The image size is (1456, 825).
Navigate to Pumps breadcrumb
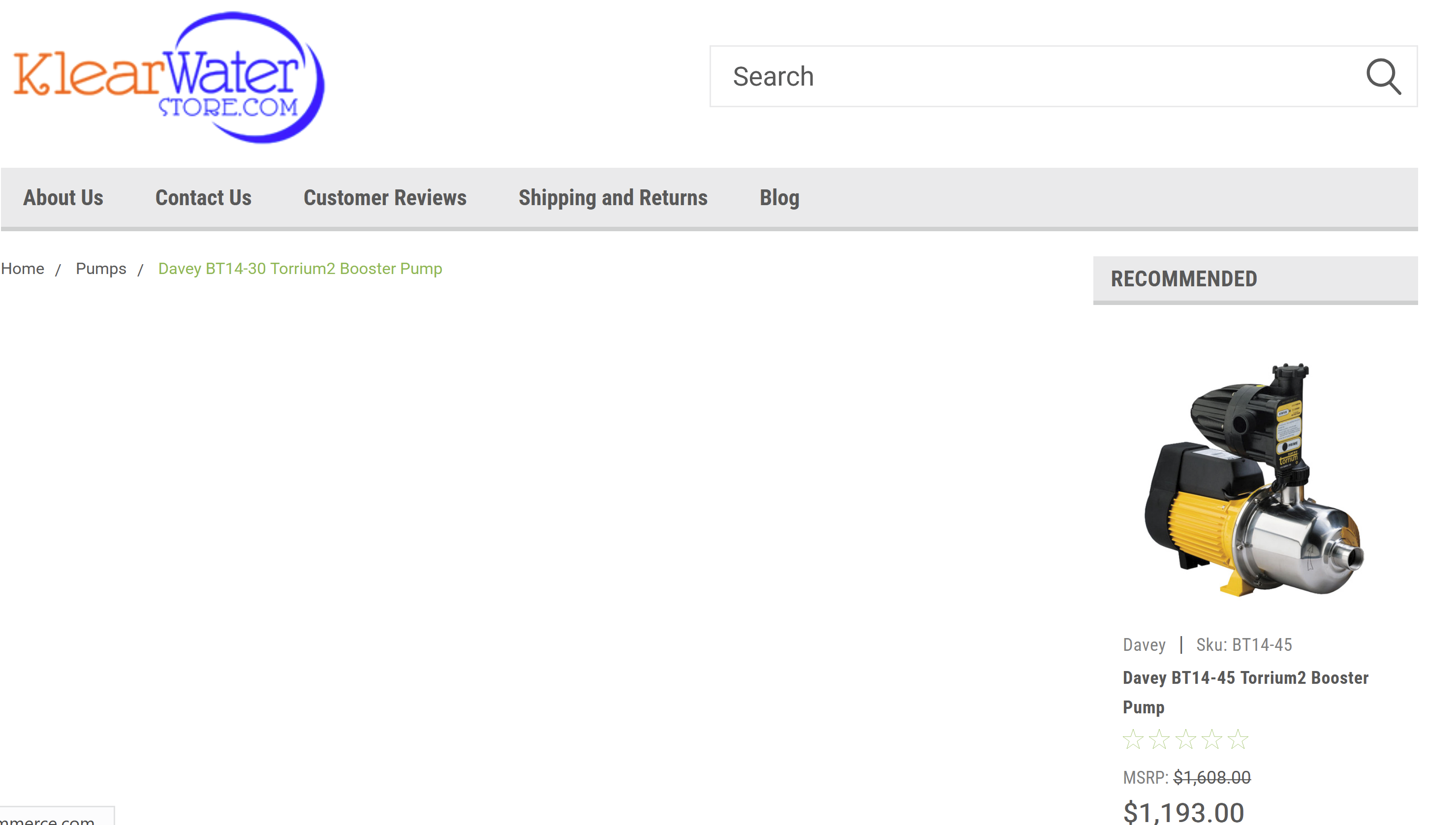pyautogui.click(x=101, y=269)
